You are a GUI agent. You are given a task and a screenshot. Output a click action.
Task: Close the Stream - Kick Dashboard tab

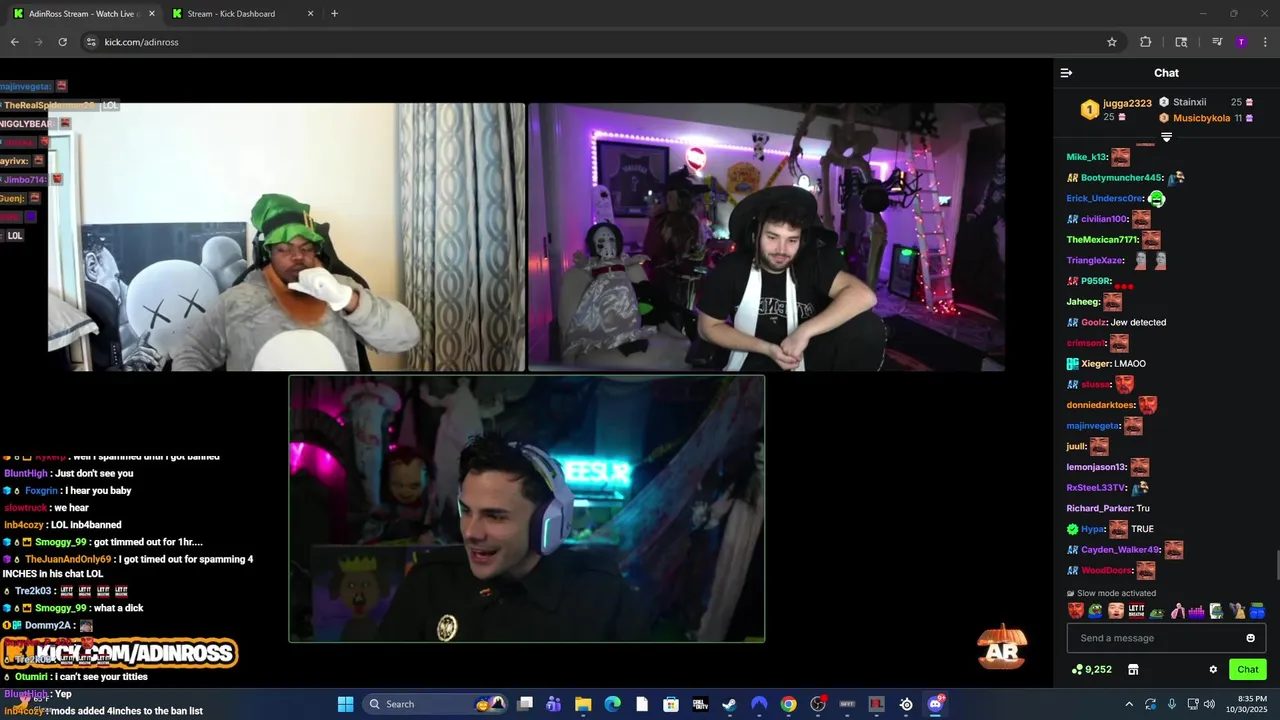[x=310, y=14]
